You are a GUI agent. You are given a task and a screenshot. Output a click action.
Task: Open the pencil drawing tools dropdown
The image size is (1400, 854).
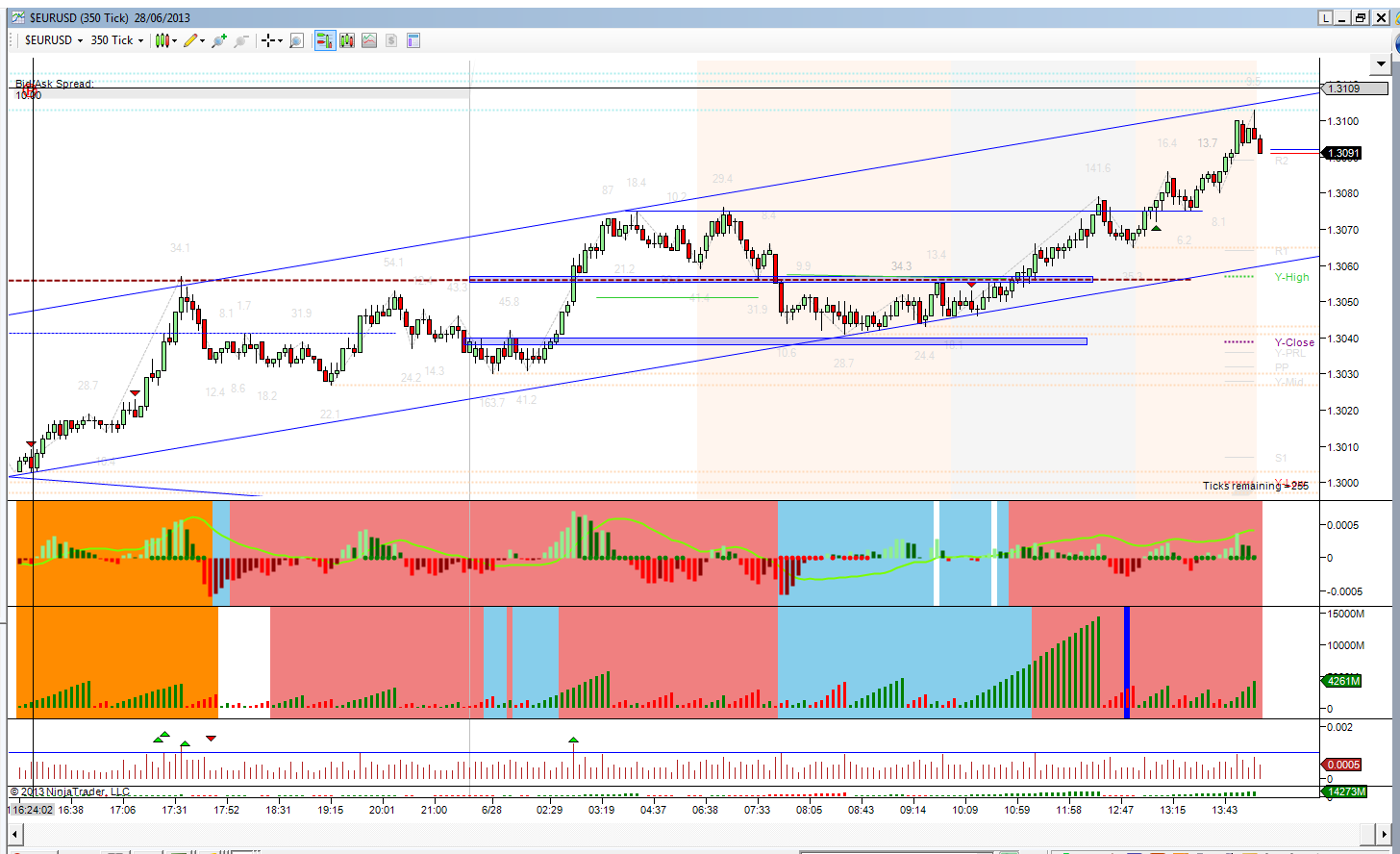click(x=194, y=40)
